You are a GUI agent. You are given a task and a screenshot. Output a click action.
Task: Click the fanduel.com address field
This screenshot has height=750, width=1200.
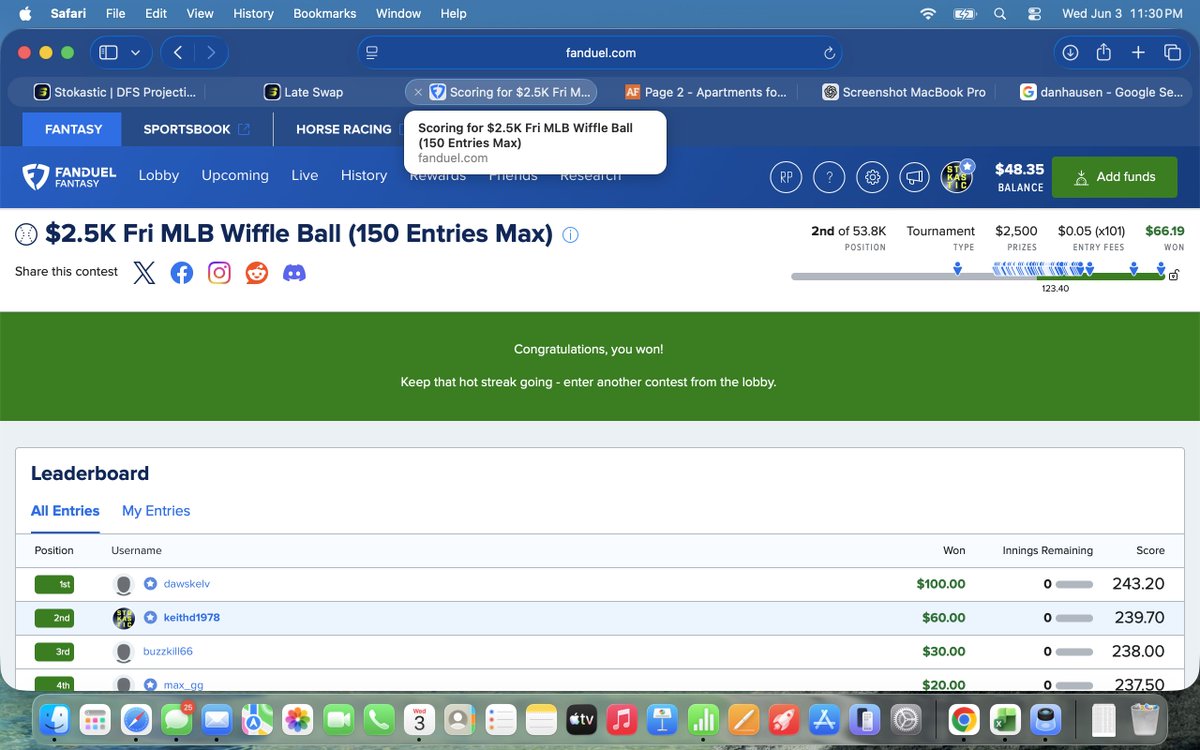(600, 53)
